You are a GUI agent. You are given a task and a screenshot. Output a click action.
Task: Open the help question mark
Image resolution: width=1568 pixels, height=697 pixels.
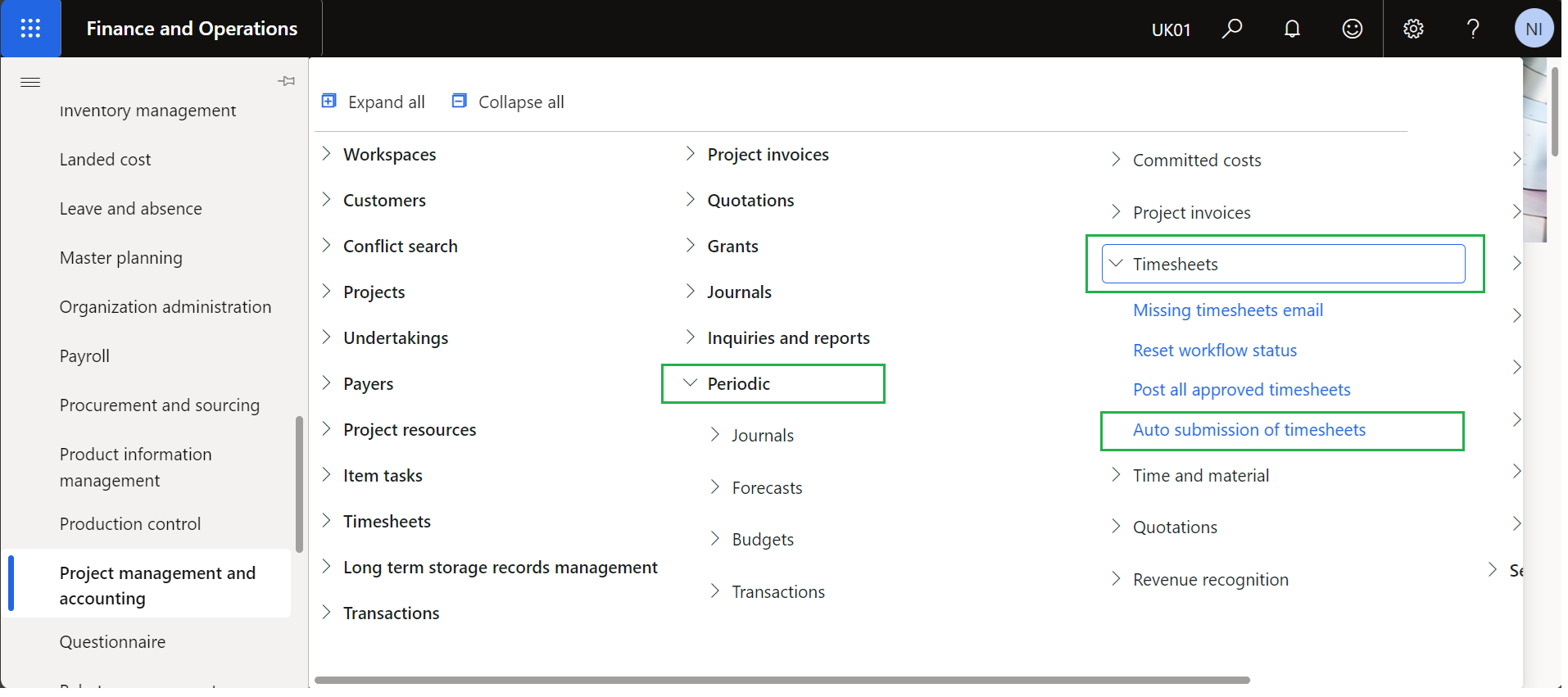[1473, 29]
